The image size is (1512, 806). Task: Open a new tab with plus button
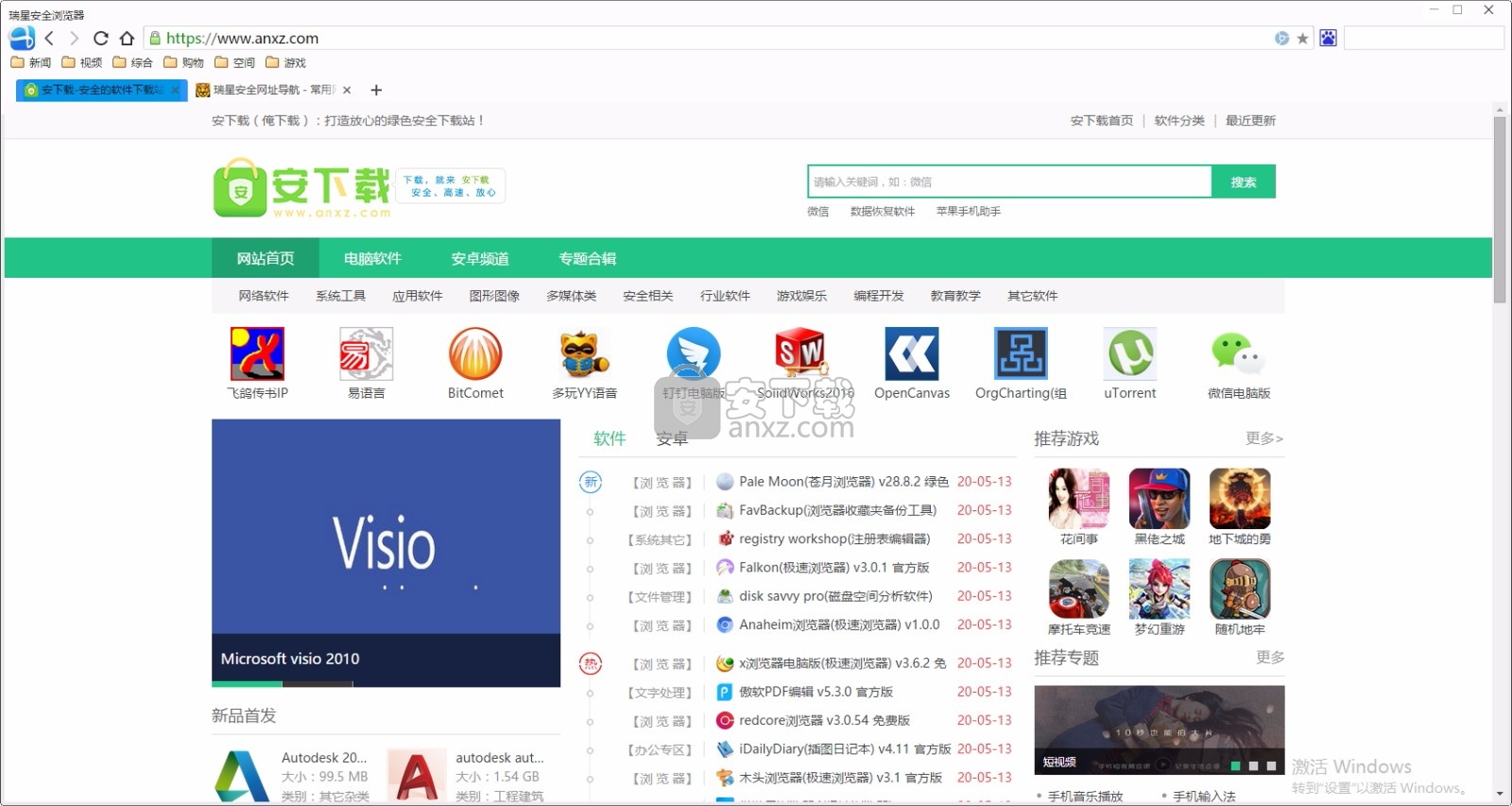376,90
